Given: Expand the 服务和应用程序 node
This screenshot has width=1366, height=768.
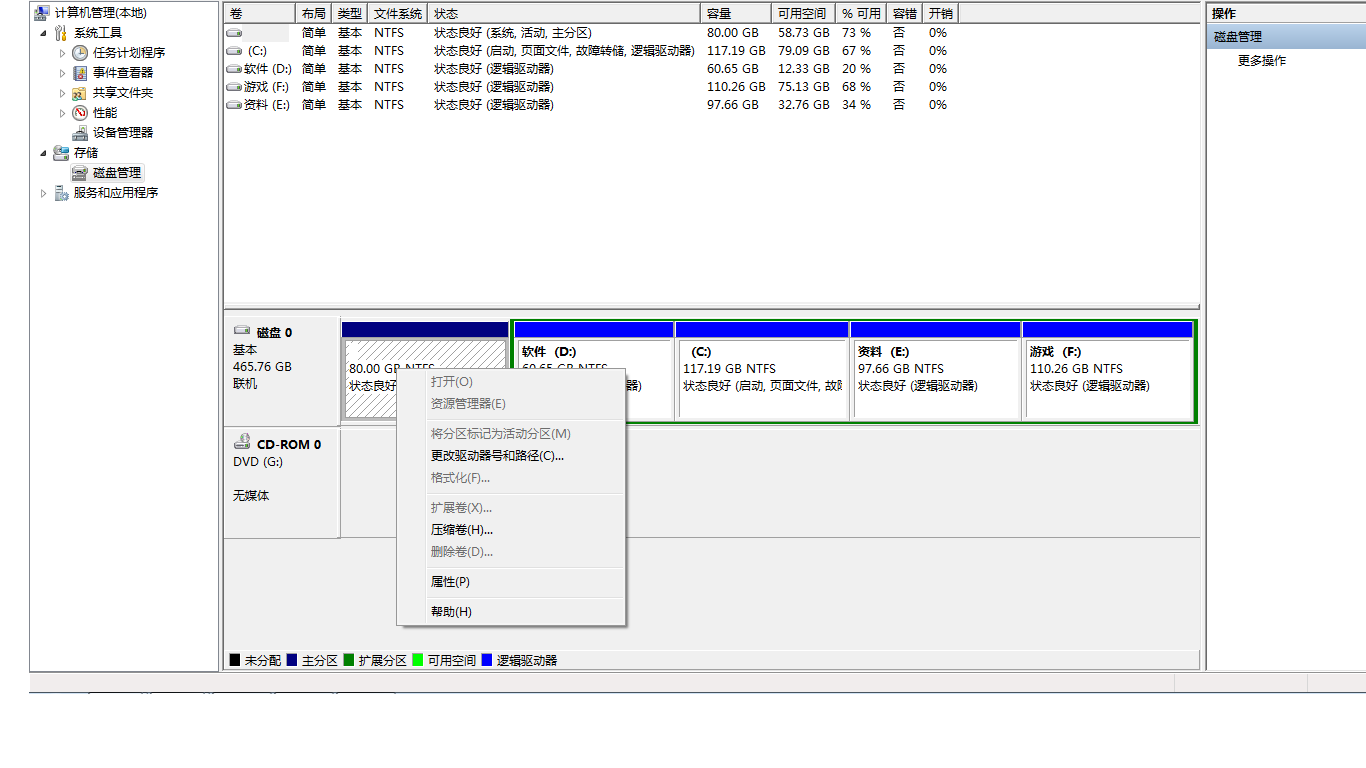Looking at the screenshot, I should tap(43, 193).
